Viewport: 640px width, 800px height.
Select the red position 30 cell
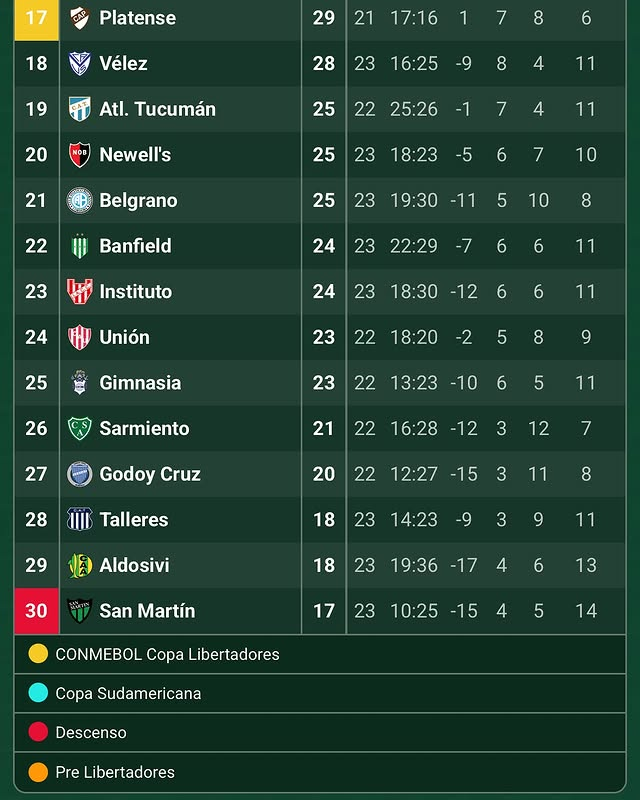(37, 611)
